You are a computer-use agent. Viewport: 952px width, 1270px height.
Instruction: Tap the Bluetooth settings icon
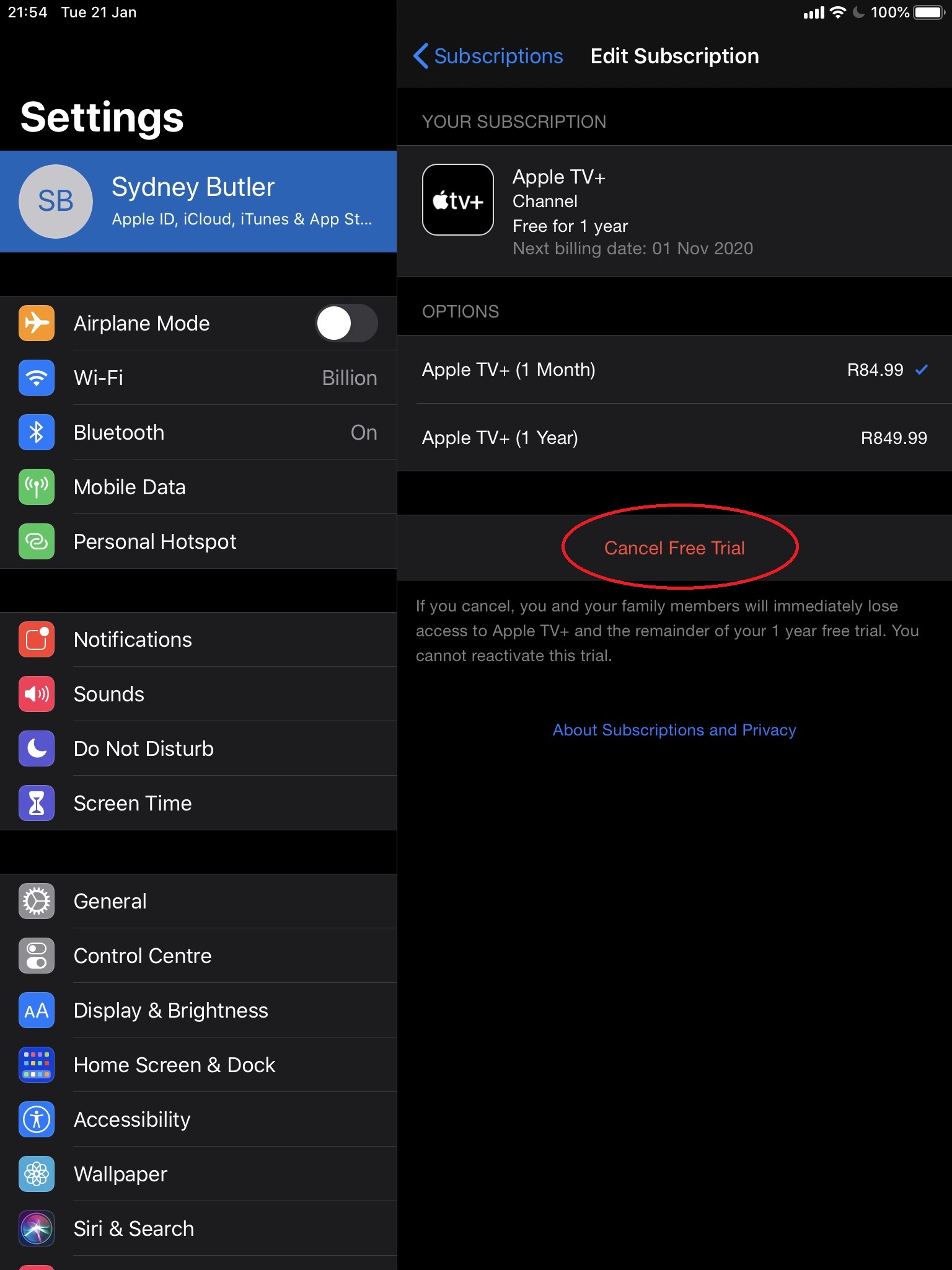[37, 432]
